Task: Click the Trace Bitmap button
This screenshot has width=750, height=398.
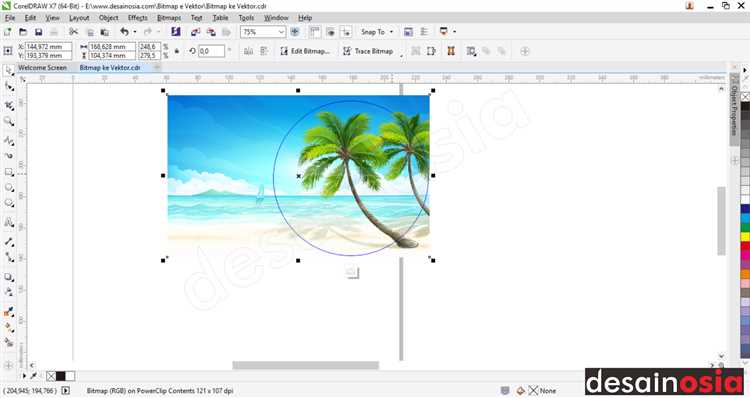Action: [x=368, y=51]
